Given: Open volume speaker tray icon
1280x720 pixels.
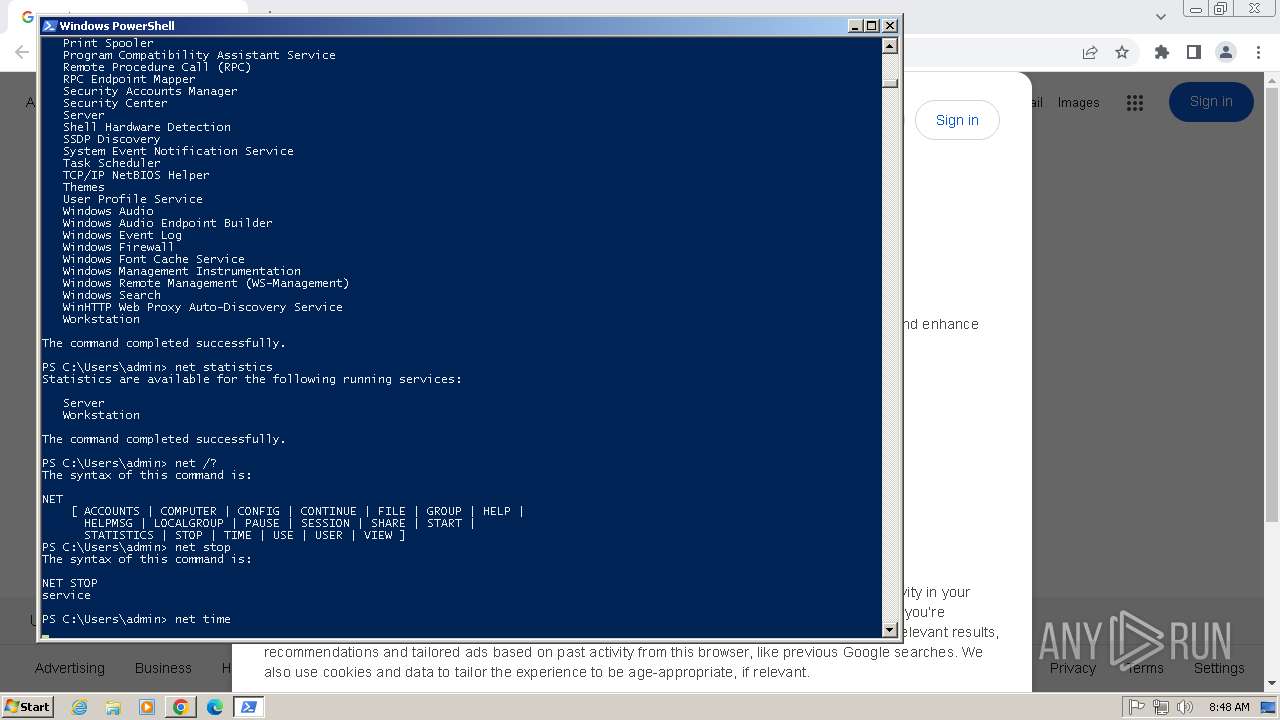Looking at the screenshot, I should coord(1185,707).
